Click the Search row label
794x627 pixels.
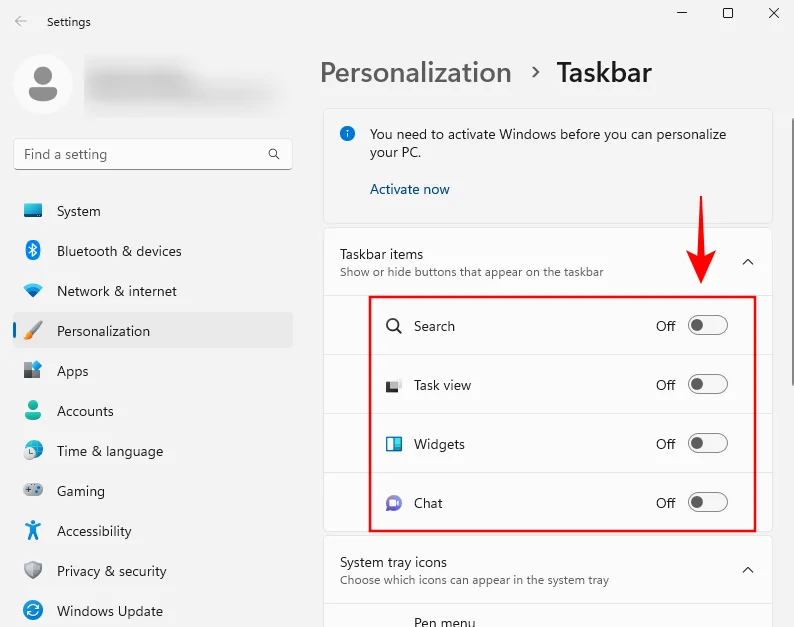click(434, 326)
